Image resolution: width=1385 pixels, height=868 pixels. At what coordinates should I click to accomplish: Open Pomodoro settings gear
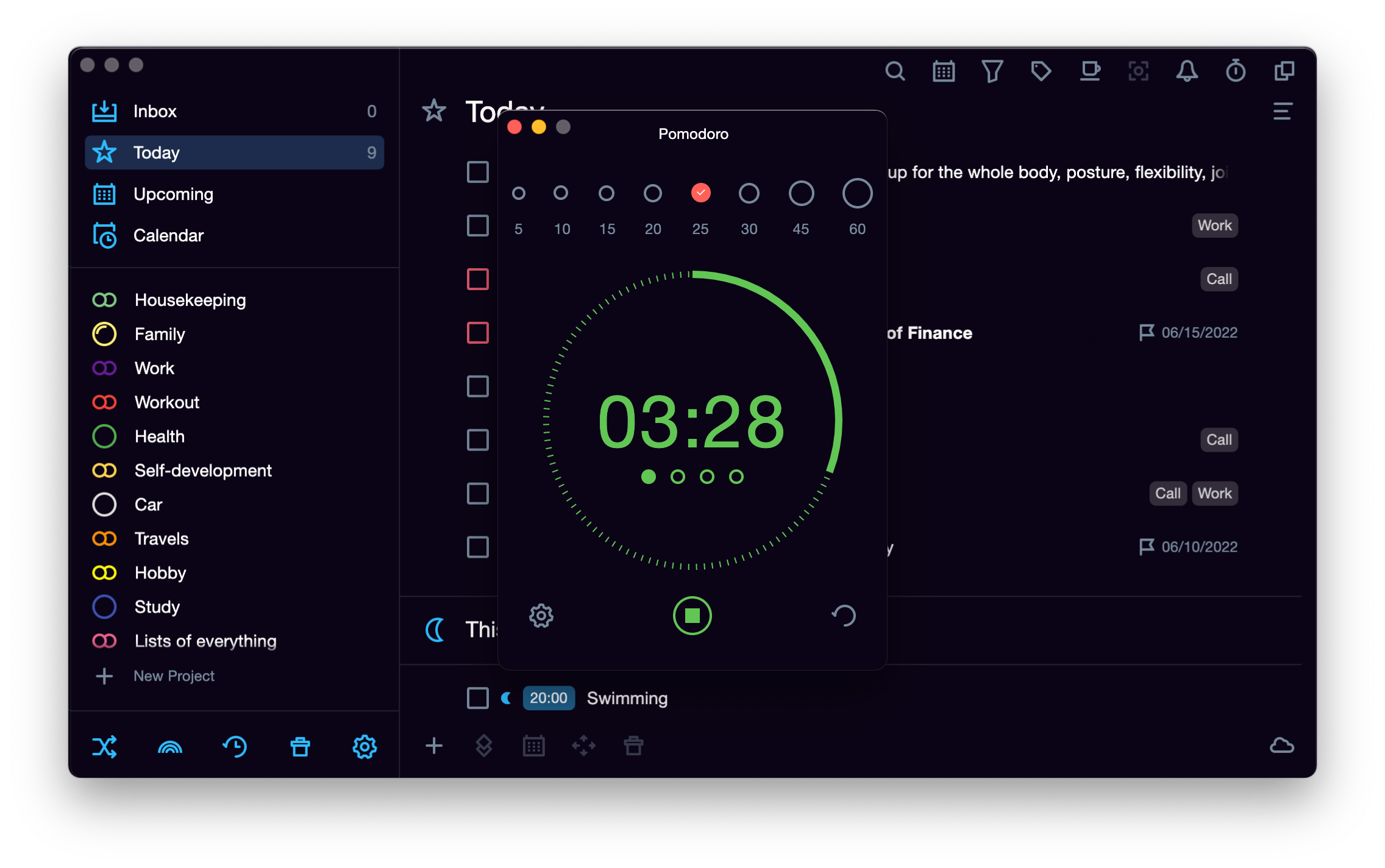(x=541, y=616)
